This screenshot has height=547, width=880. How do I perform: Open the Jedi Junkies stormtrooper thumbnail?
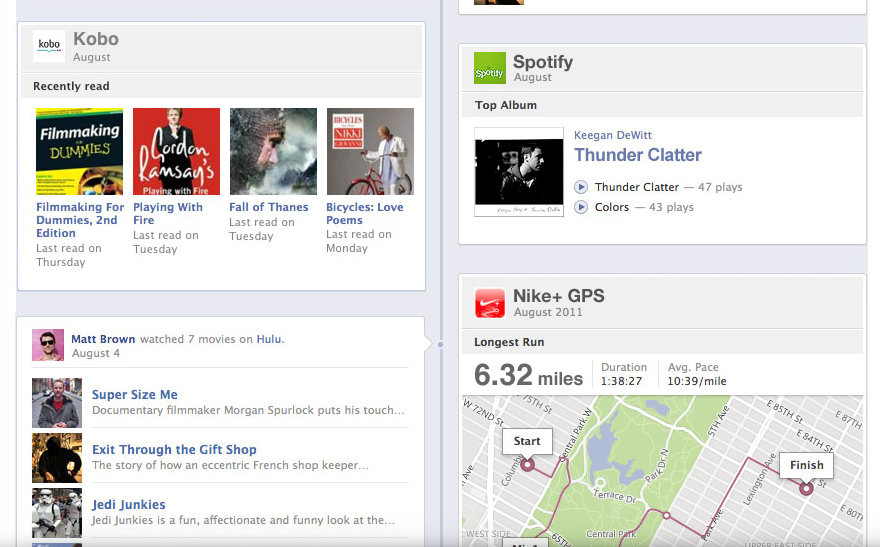57,513
